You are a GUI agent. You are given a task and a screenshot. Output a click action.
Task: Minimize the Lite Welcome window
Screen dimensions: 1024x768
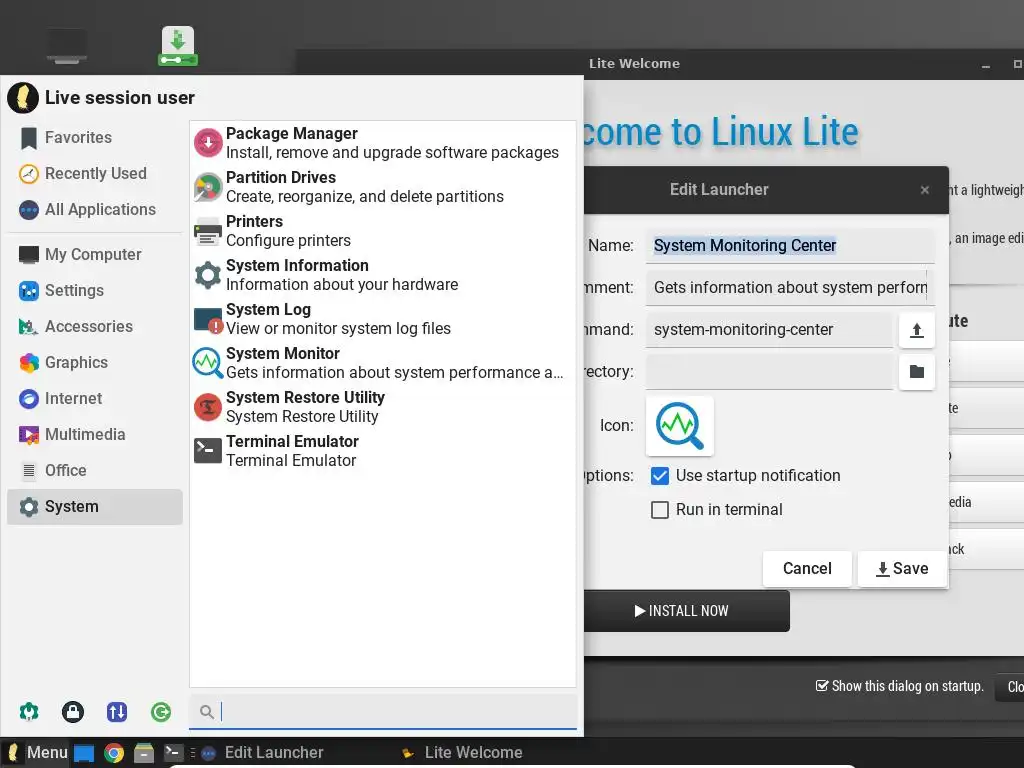click(986, 65)
